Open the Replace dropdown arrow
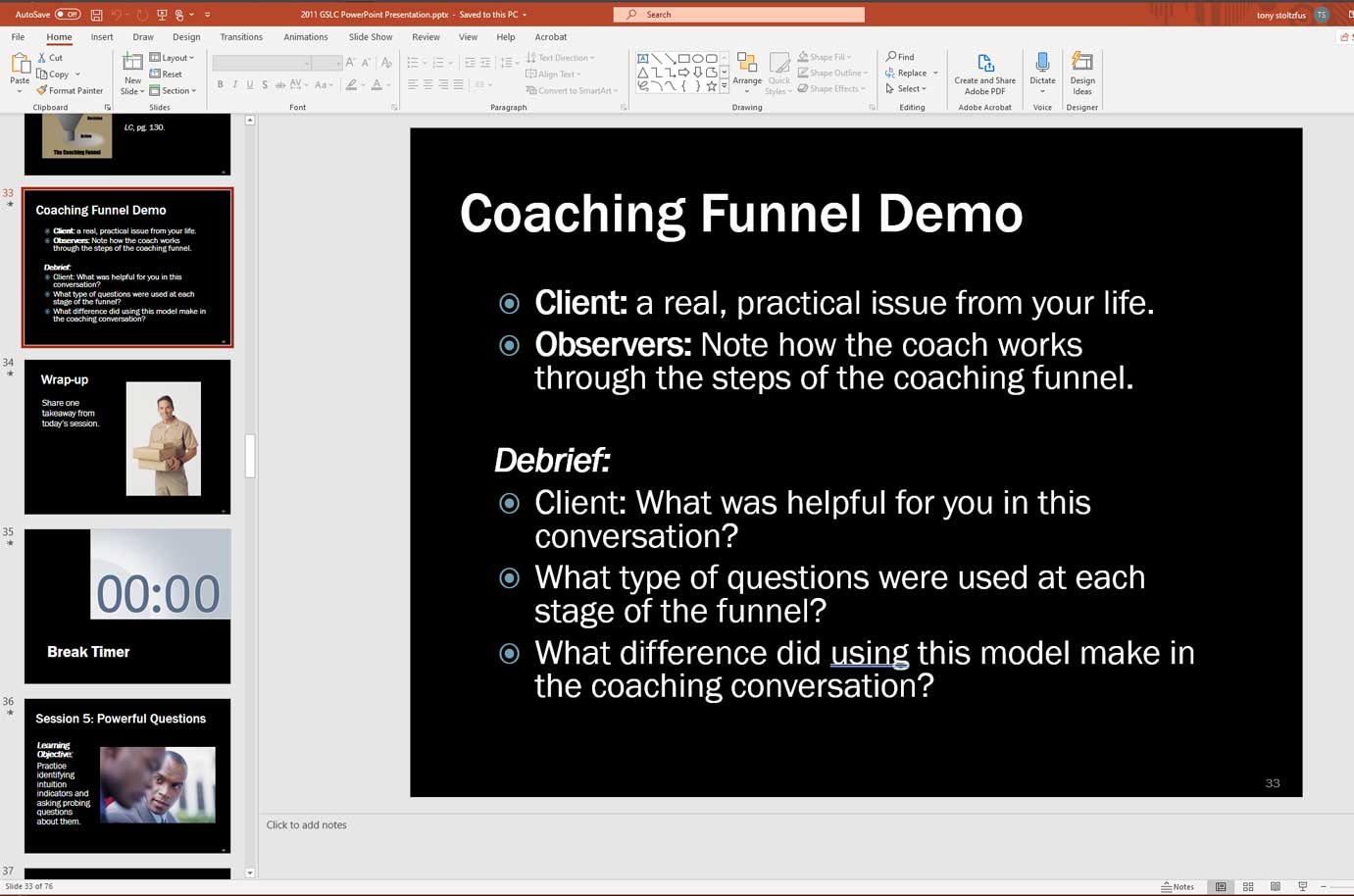This screenshot has width=1354, height=896. tap(935, 73)
